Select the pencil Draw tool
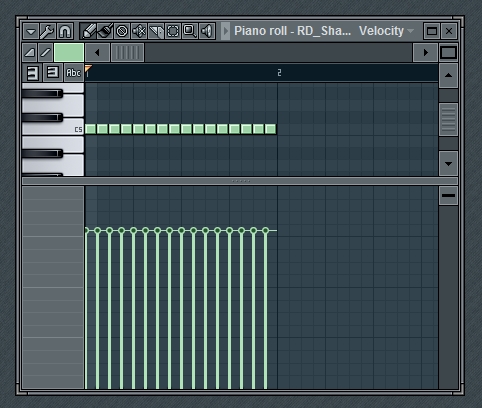The width and height of the screenshot is (482, 408). coord(88,32)
